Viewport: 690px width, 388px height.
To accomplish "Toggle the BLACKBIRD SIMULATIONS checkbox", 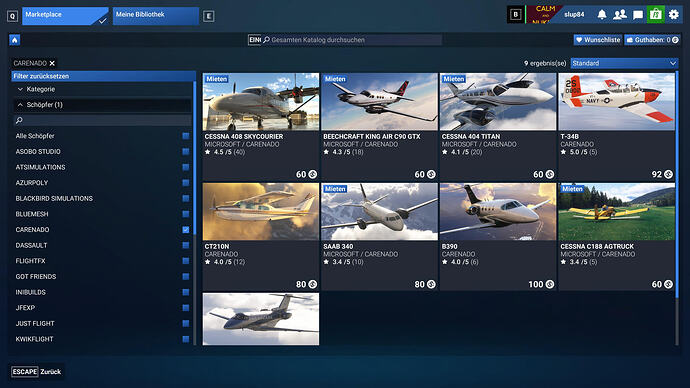I will tap(186, 198).
